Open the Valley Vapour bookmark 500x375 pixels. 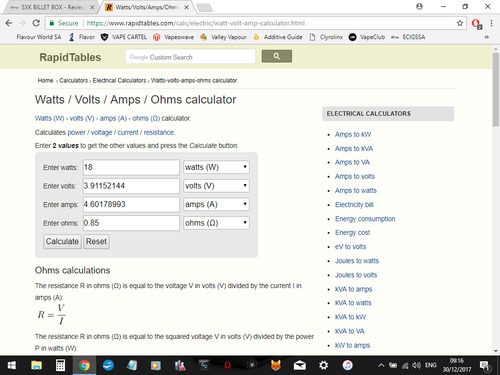[224, 37]
